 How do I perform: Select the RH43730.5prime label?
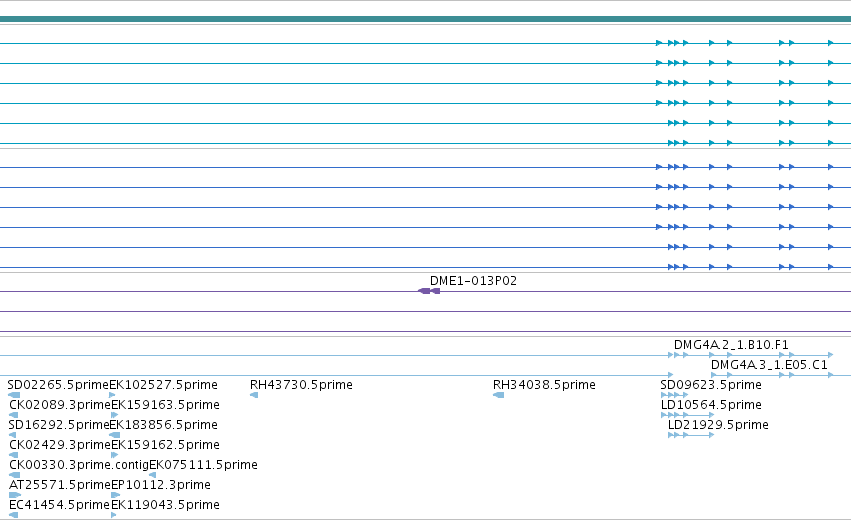coord(301,385)
